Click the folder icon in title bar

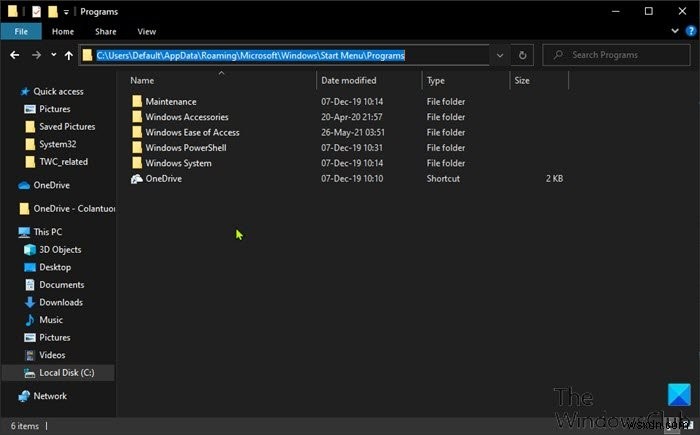pyautogui.click(x=12, y=11)
